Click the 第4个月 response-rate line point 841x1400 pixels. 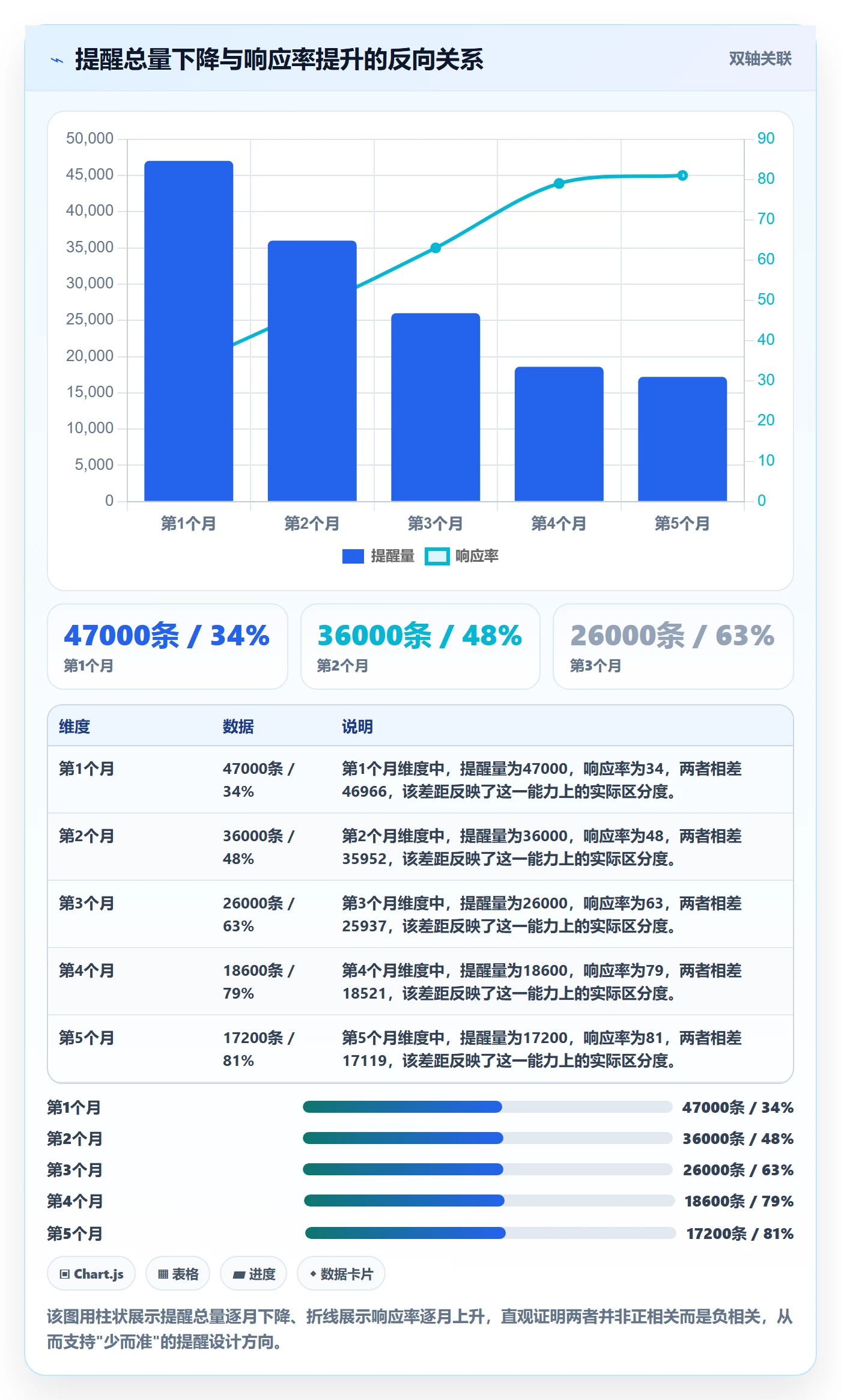pos(559,183)
